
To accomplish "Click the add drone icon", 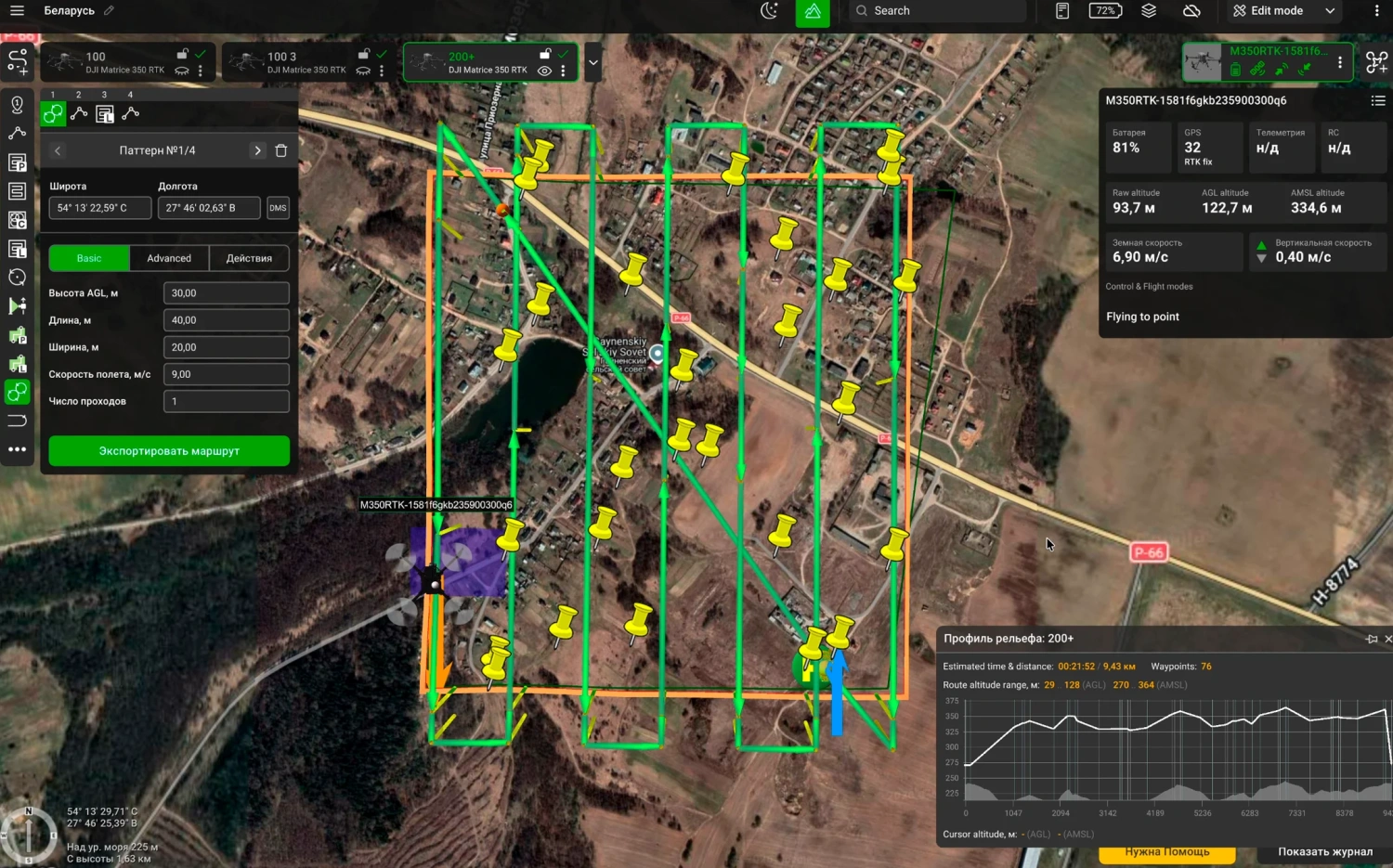I will click(1376, 62).
